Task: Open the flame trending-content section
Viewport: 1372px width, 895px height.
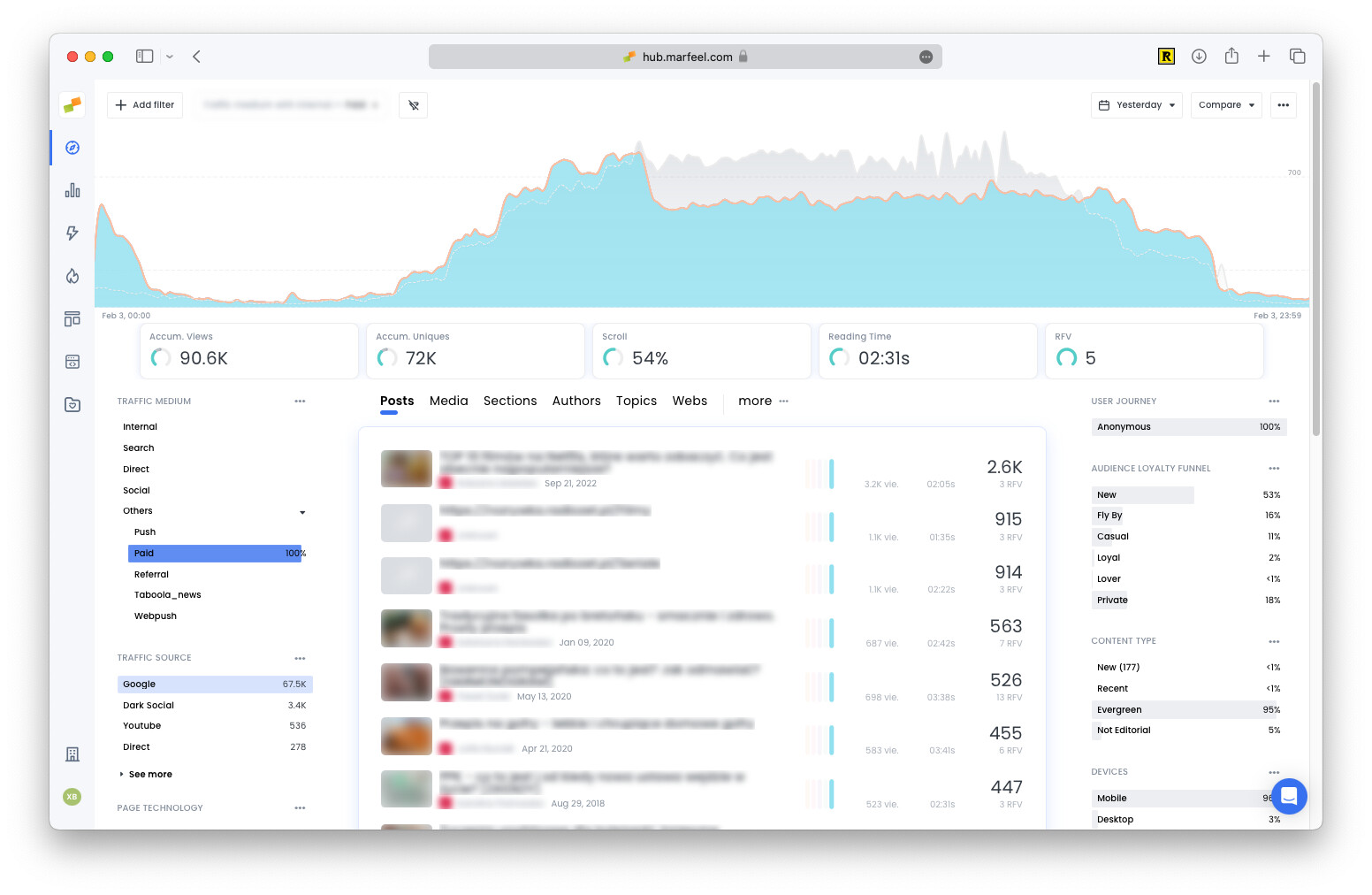Action: click(x=72, y=276)
